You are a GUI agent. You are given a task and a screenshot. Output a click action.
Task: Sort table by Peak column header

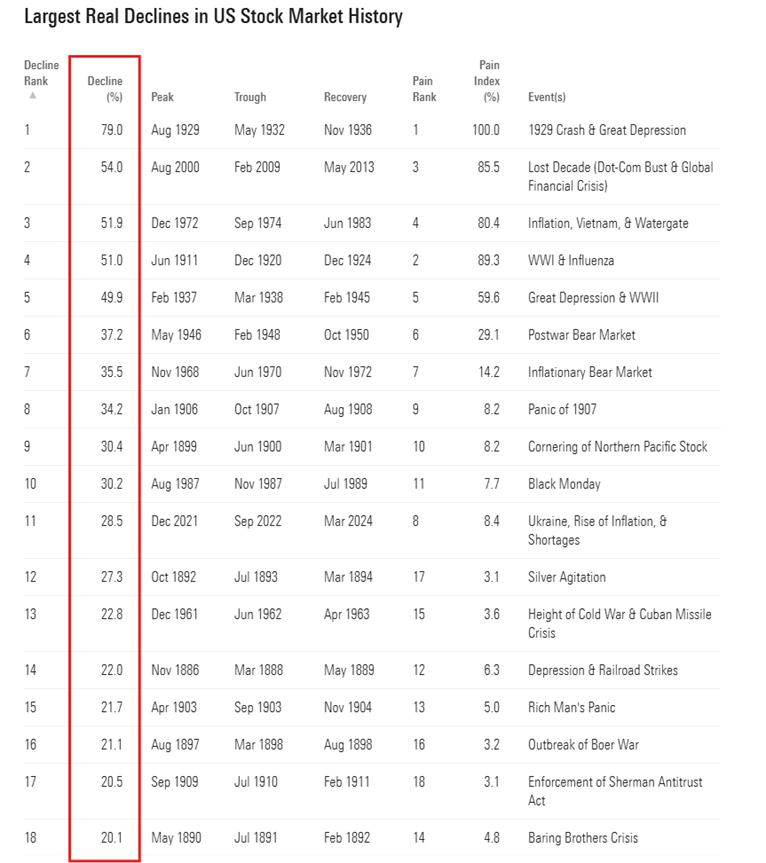162,97
